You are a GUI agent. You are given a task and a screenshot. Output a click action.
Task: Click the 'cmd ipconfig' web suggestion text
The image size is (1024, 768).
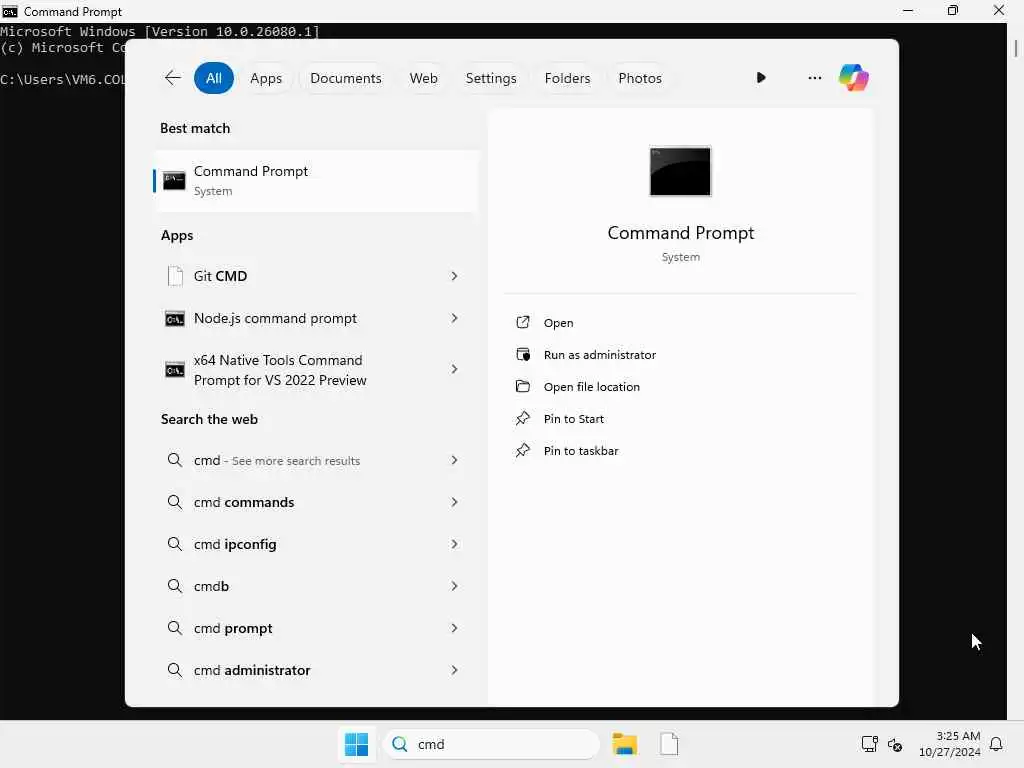click(234, 544)
